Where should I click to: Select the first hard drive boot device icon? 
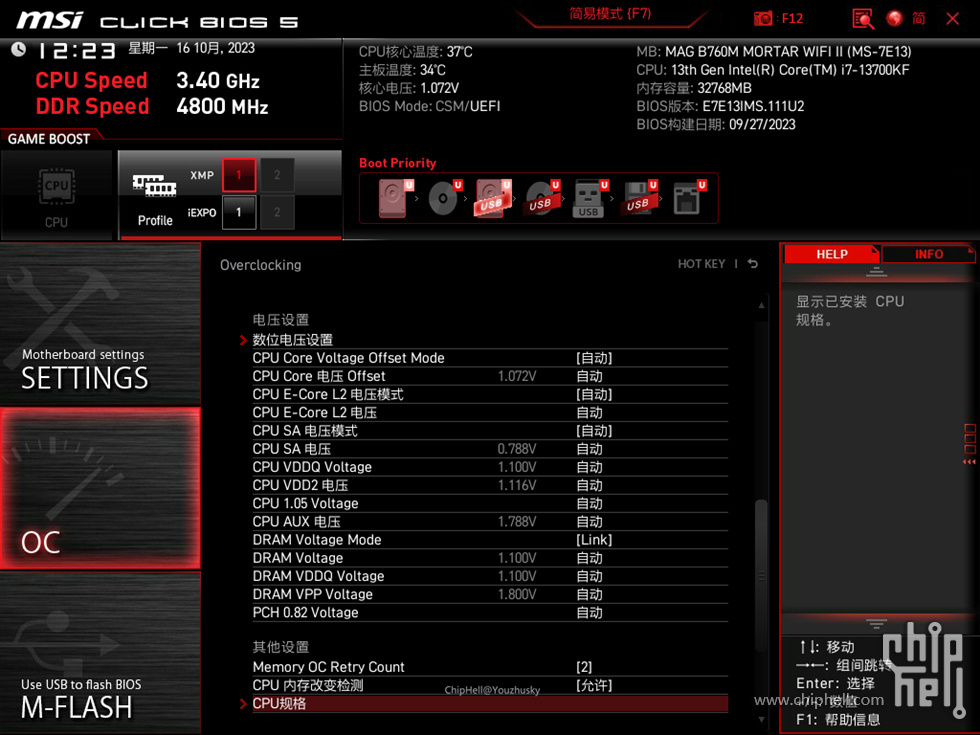click(x=395, y=198)
